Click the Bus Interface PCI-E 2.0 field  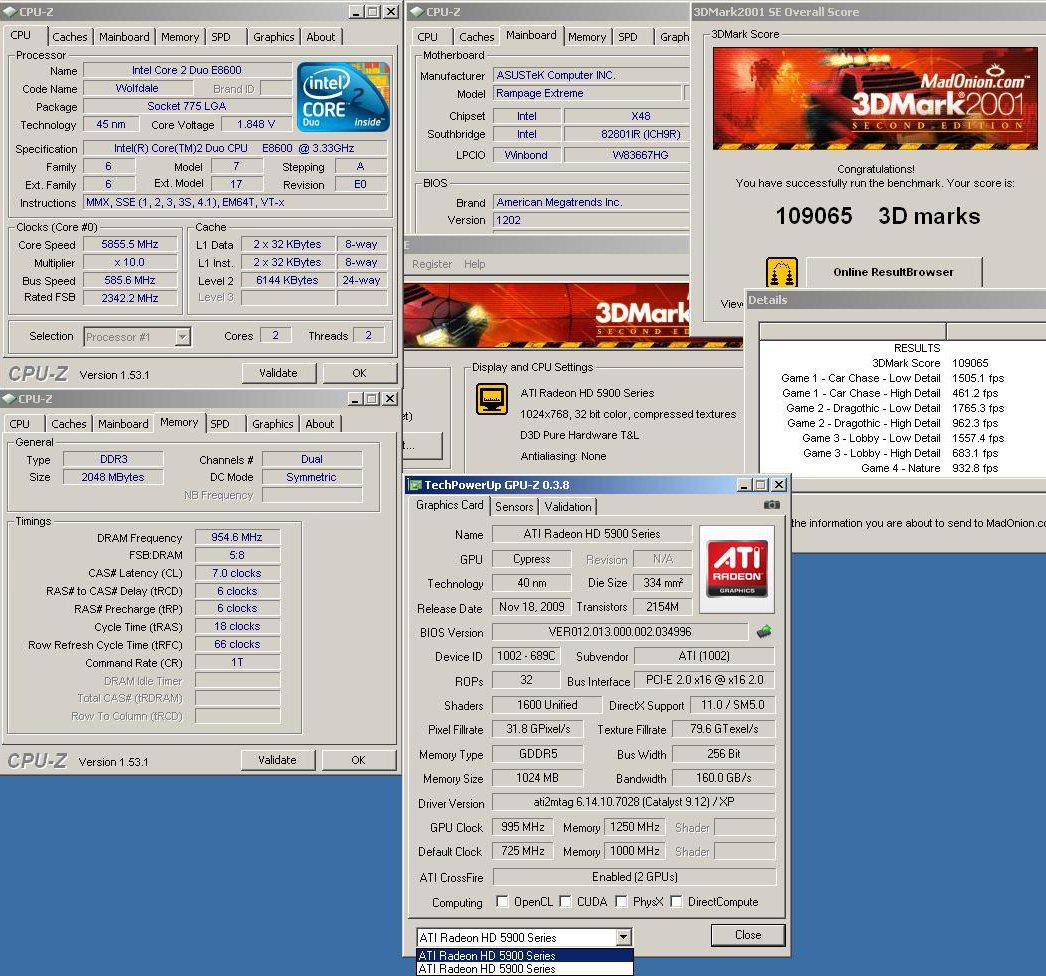click(x=704, y=680)
